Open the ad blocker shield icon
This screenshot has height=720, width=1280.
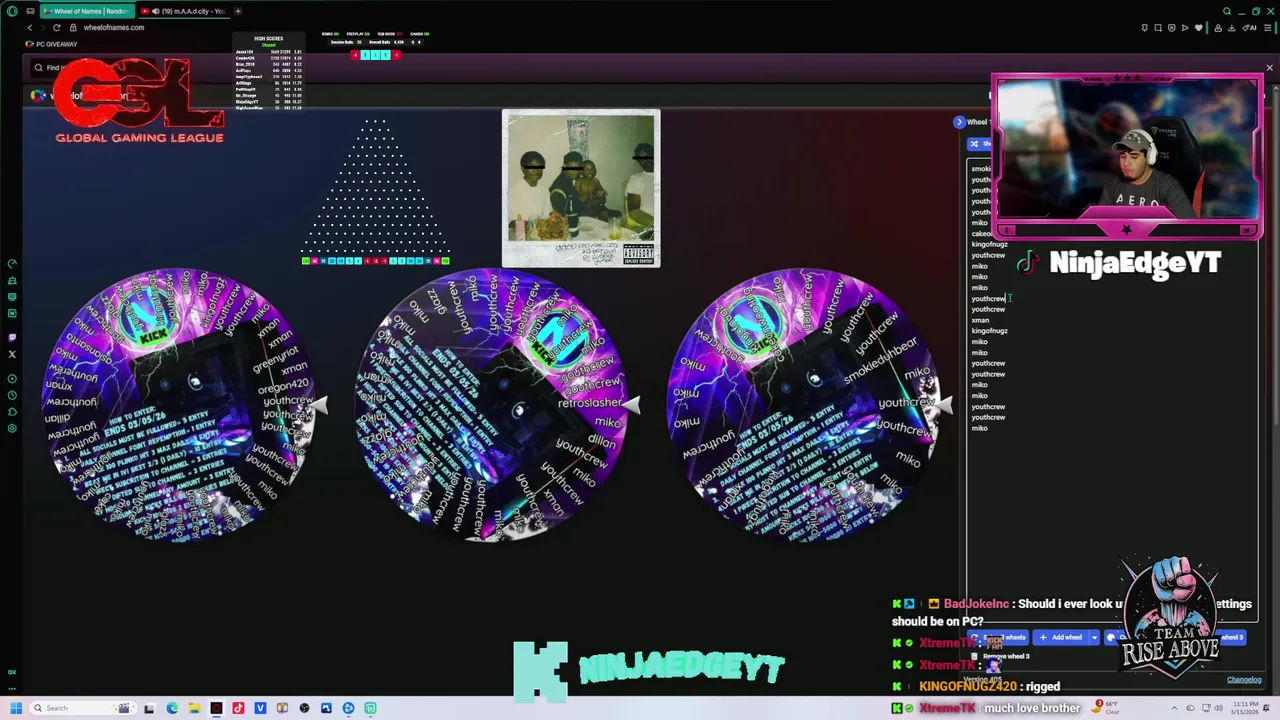pyautogui.click(x=1171, y=27)
